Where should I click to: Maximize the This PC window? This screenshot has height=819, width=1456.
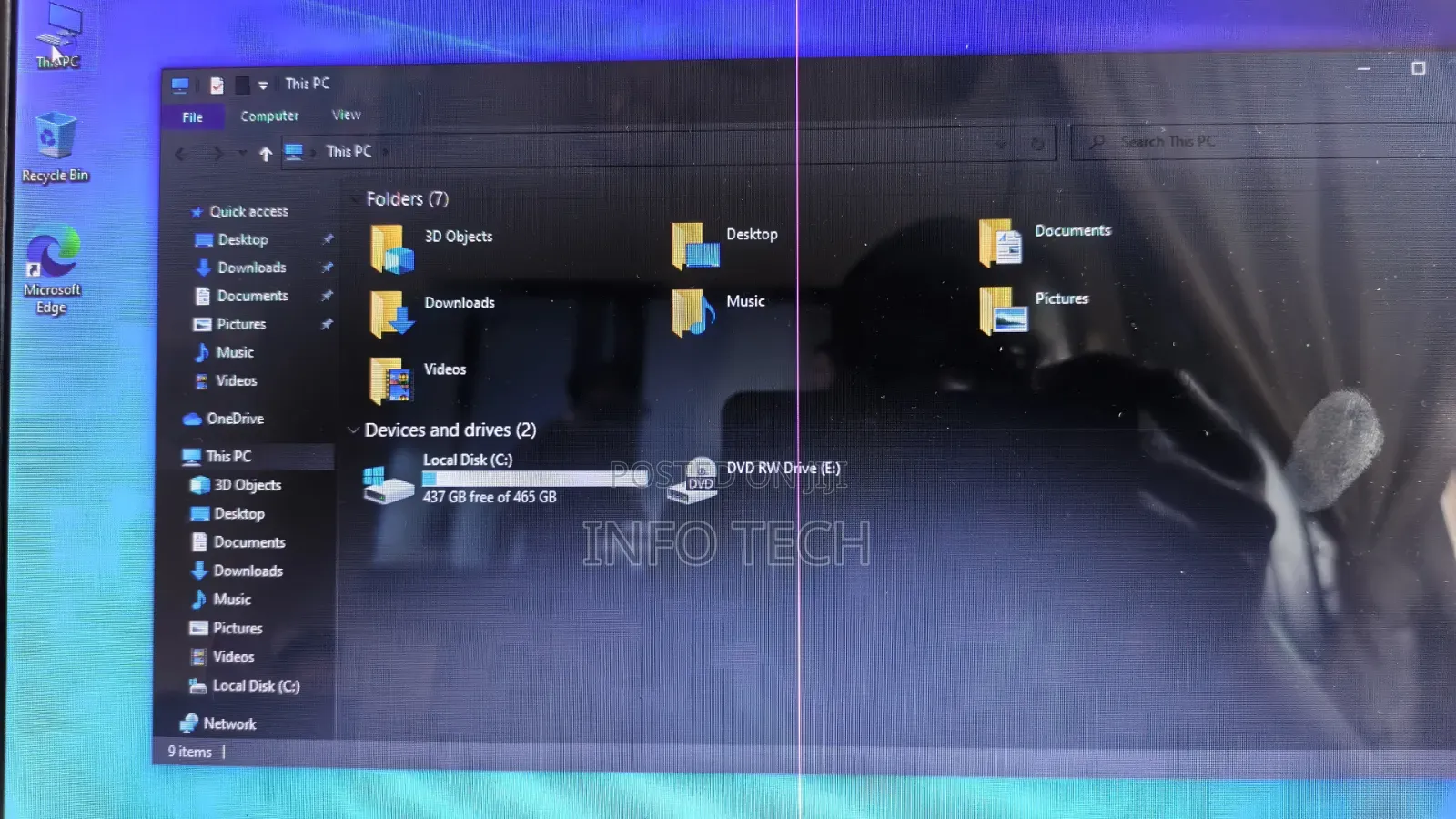pos(1418,68)
